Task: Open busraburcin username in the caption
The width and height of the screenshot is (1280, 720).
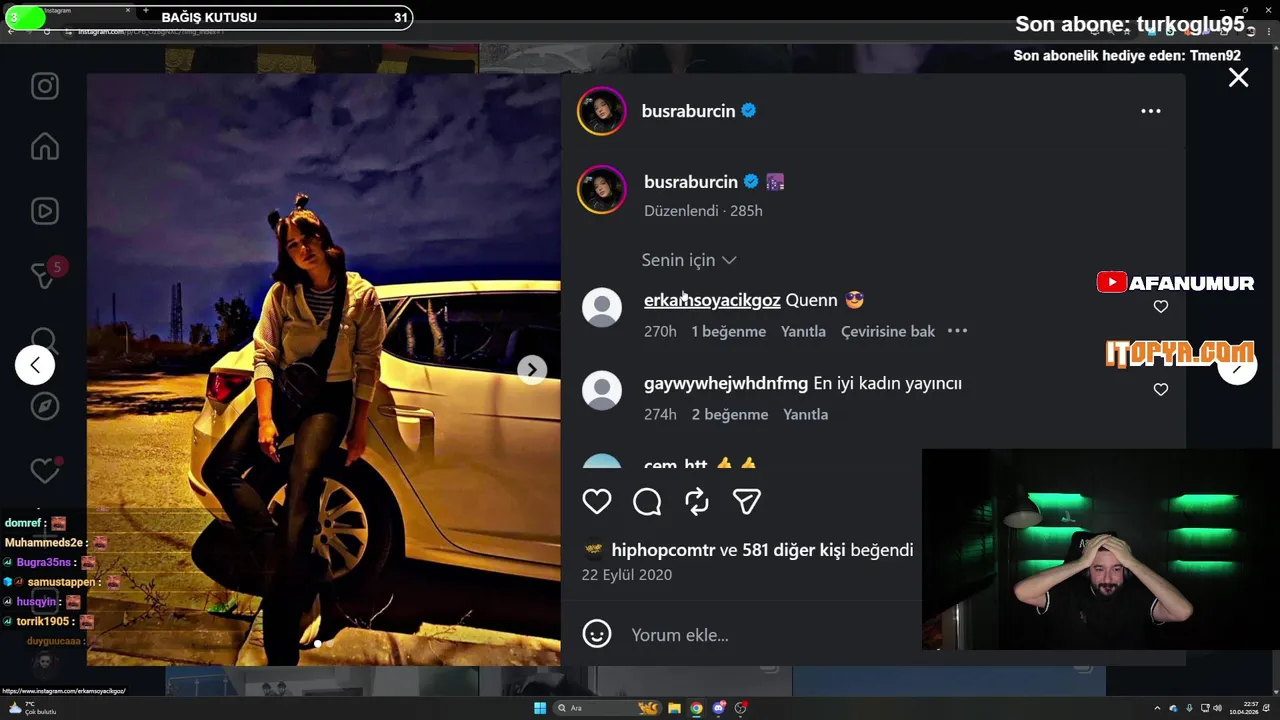Action: pyautogui.click(x=691, y=182)
